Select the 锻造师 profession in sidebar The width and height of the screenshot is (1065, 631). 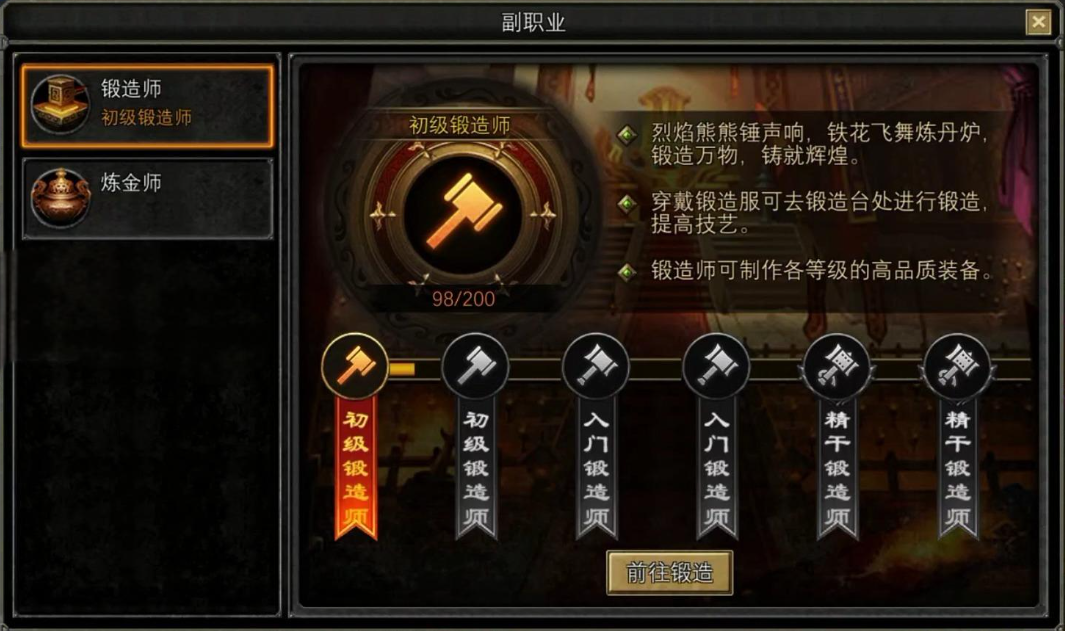click(147, 106)
